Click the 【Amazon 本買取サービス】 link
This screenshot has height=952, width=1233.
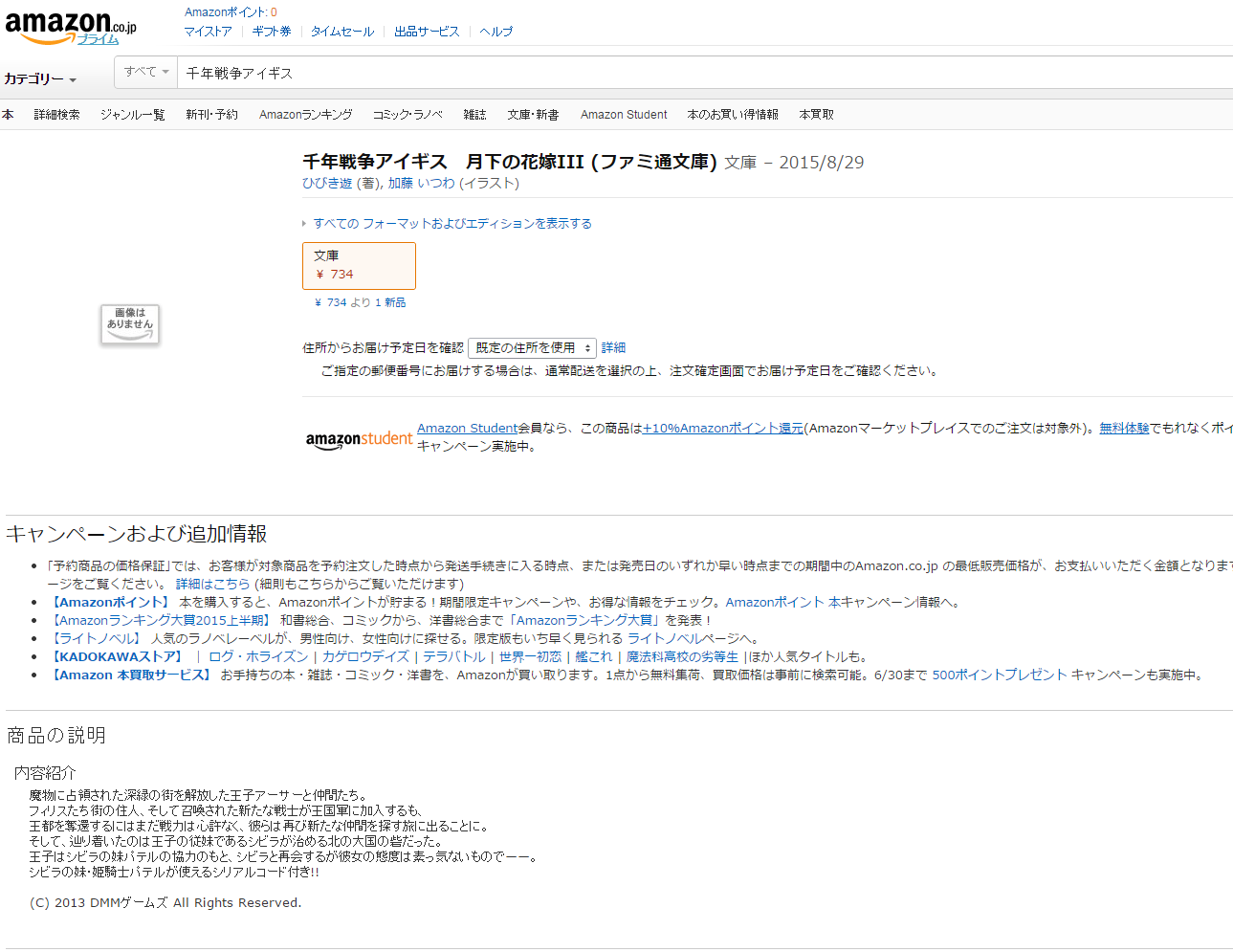pos(130,675)
